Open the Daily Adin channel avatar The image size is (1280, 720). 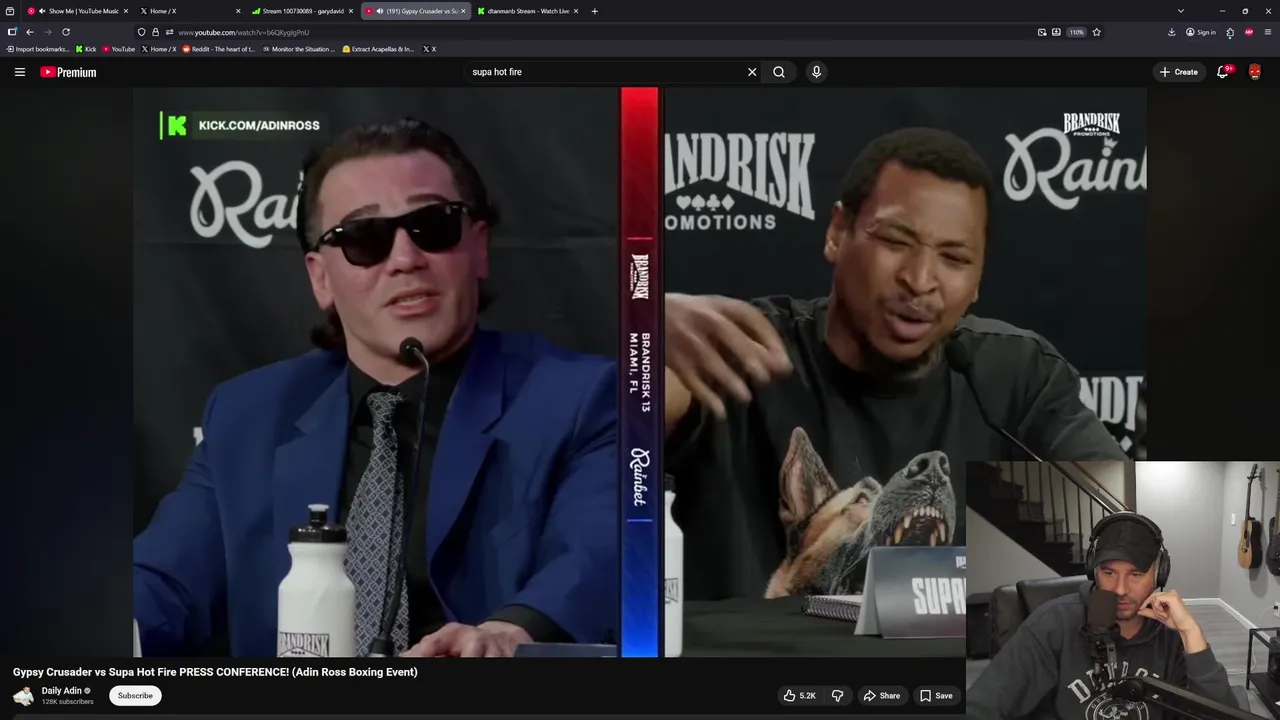(23, 695)
